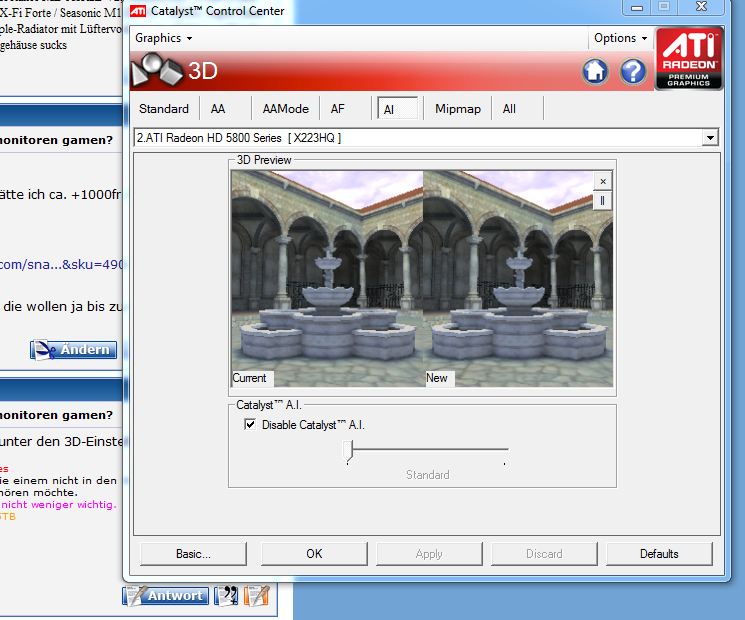The width and height of the screenshot is (745, 620).
Task: Switch to the Mipmap tab
Action: [458, 109]
